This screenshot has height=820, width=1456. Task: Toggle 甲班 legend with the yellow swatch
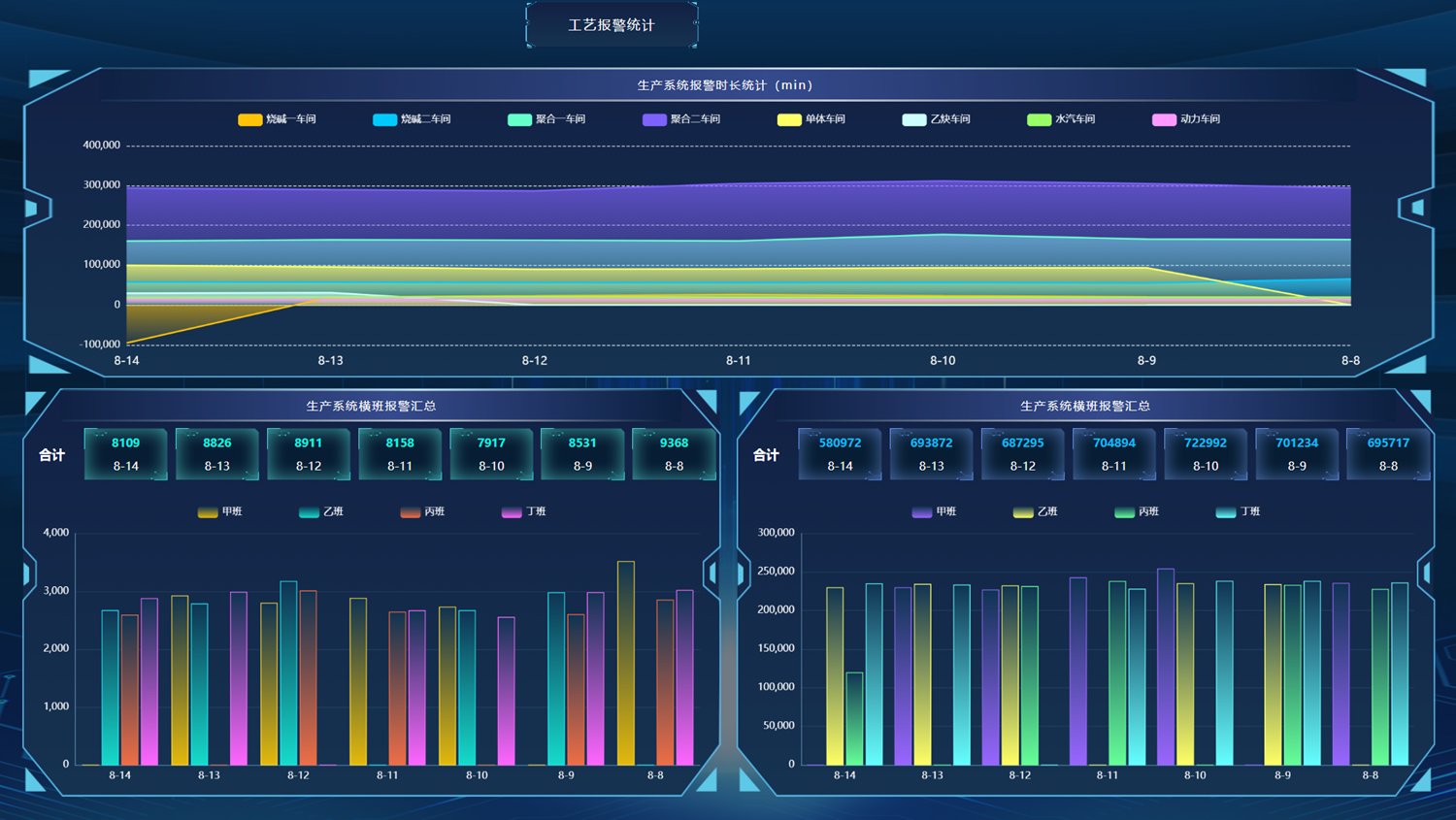click(x=220, y=511)
